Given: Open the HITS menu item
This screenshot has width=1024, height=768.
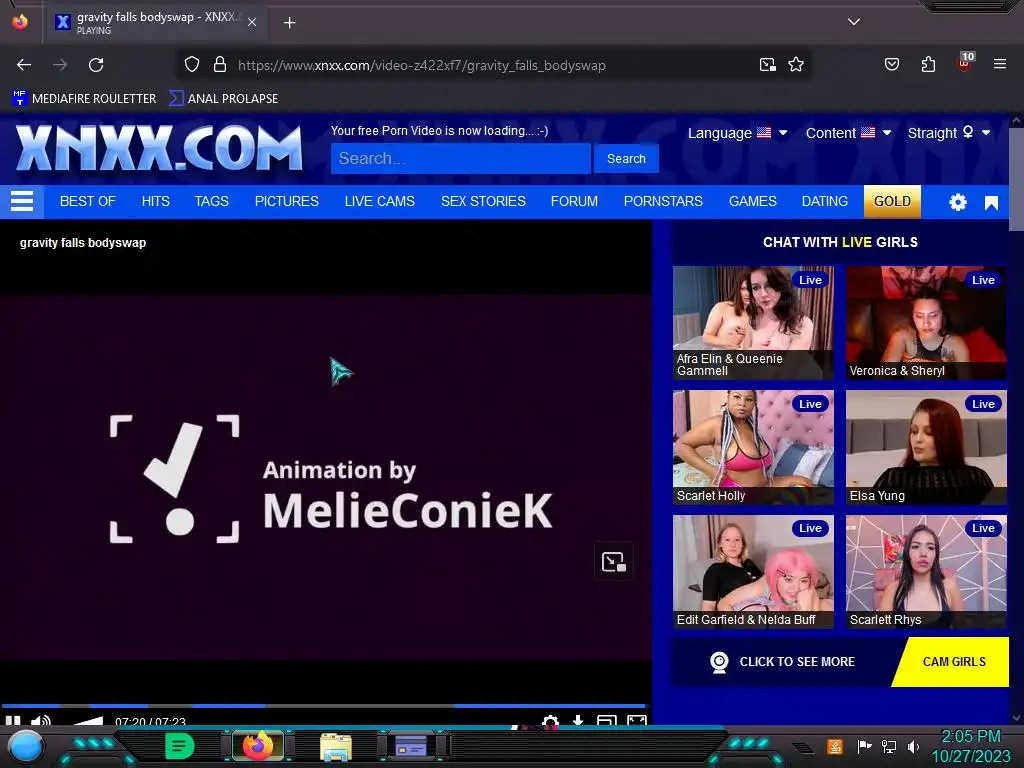Looking at the screenshot, I should 155,201.
